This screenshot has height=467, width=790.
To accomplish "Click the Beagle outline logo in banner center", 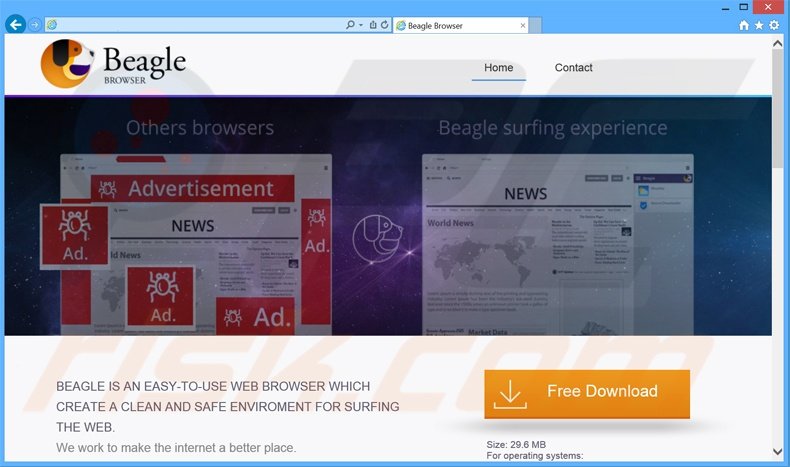I will (377, 238).
